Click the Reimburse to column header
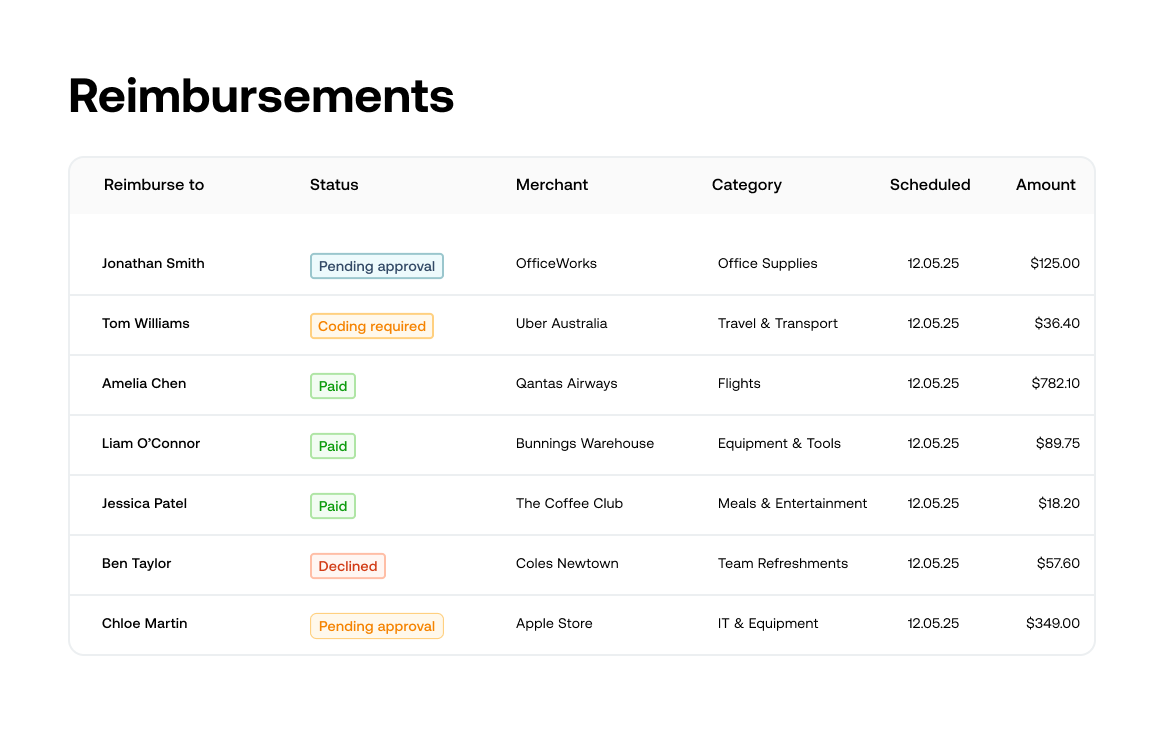Screen dimensions: 1174x742 pyautogui.click(x=154, y=185)
